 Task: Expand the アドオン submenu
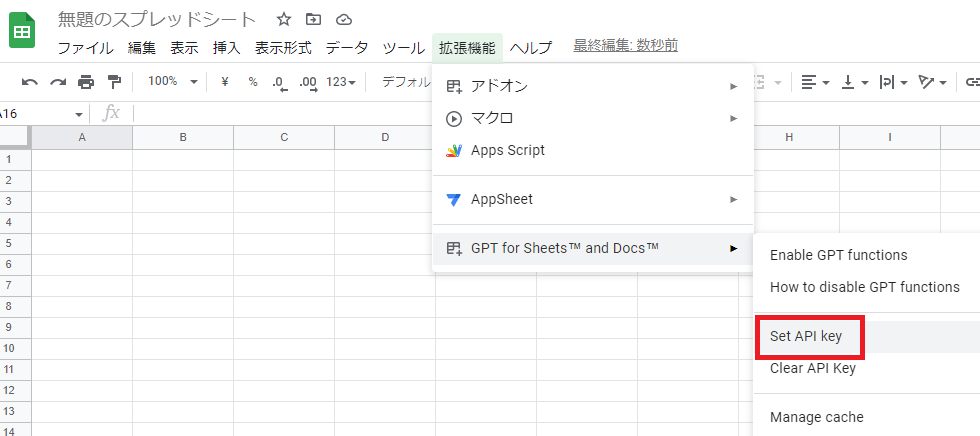click(592, 86)
